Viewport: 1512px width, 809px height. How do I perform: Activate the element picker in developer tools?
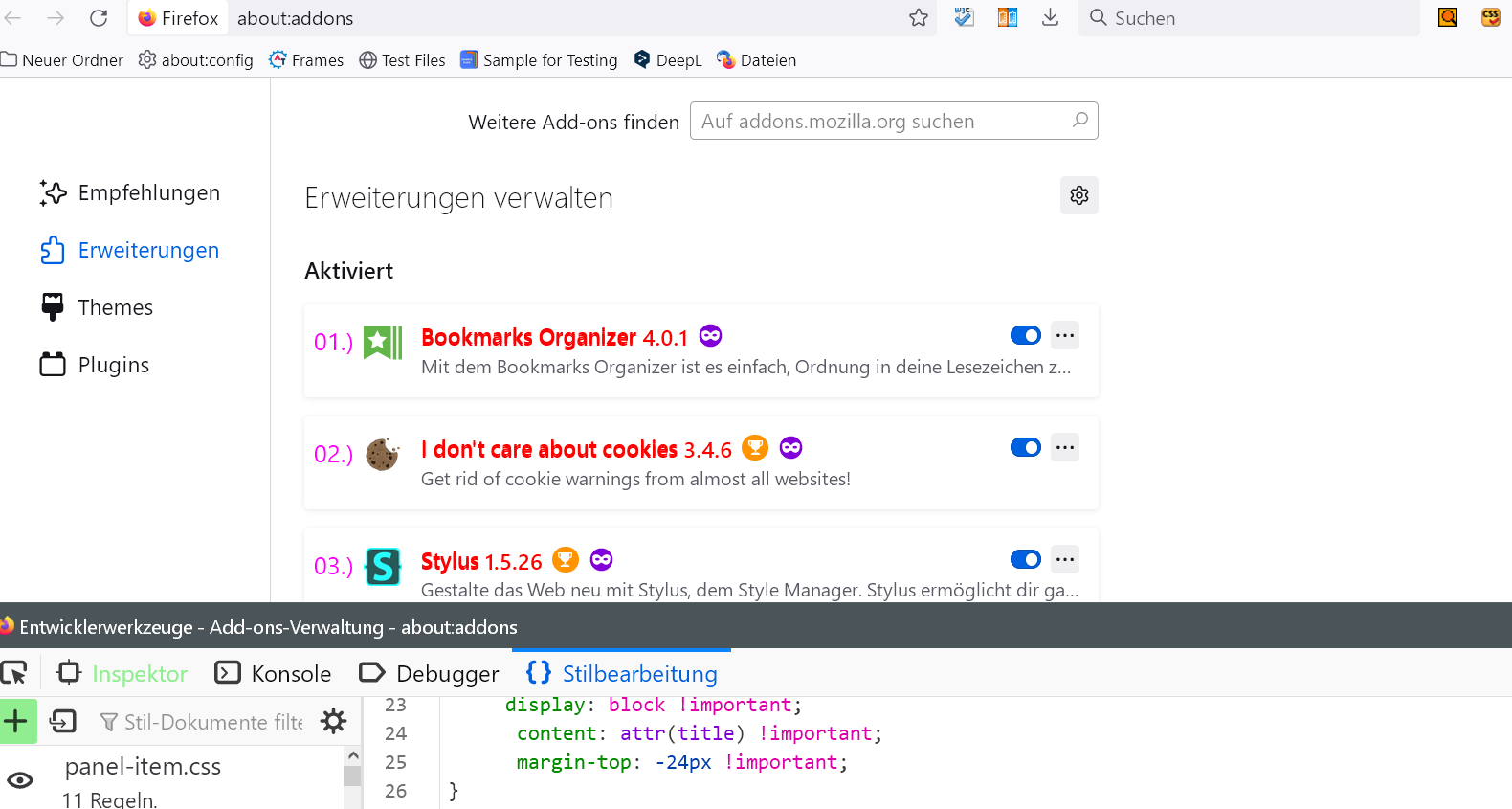(14, 673)
